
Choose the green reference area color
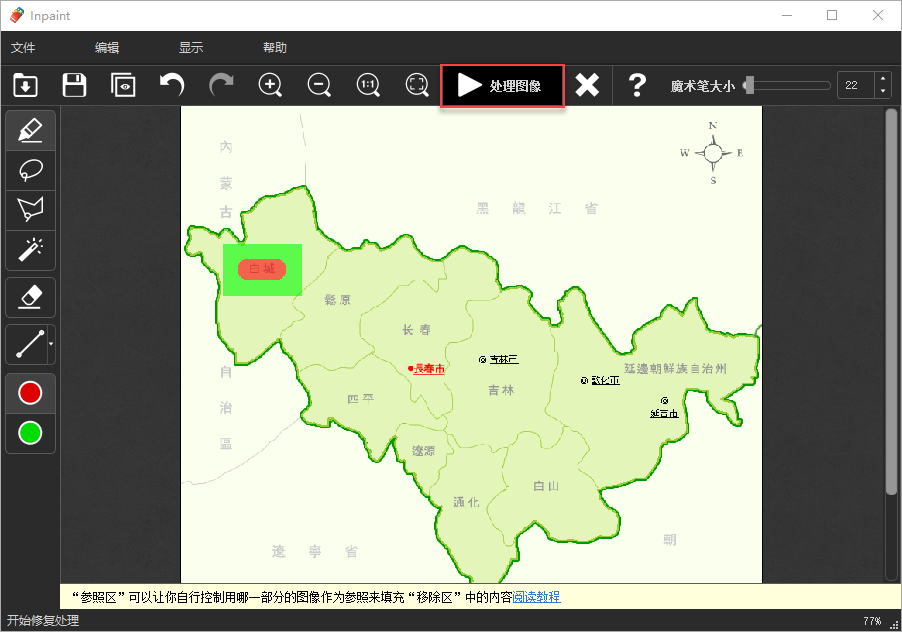coord(30,433)
